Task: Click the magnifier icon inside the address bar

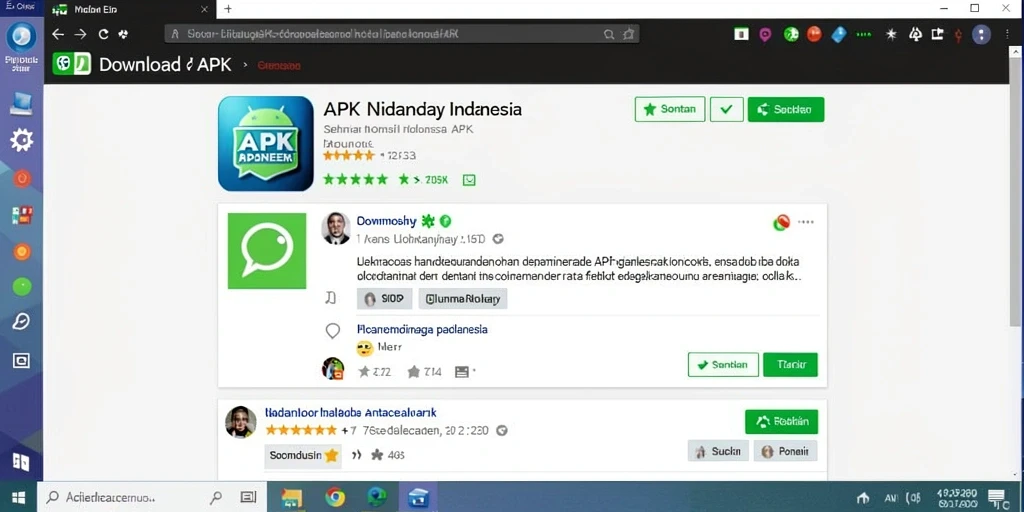Action: [x=609, y=34]
